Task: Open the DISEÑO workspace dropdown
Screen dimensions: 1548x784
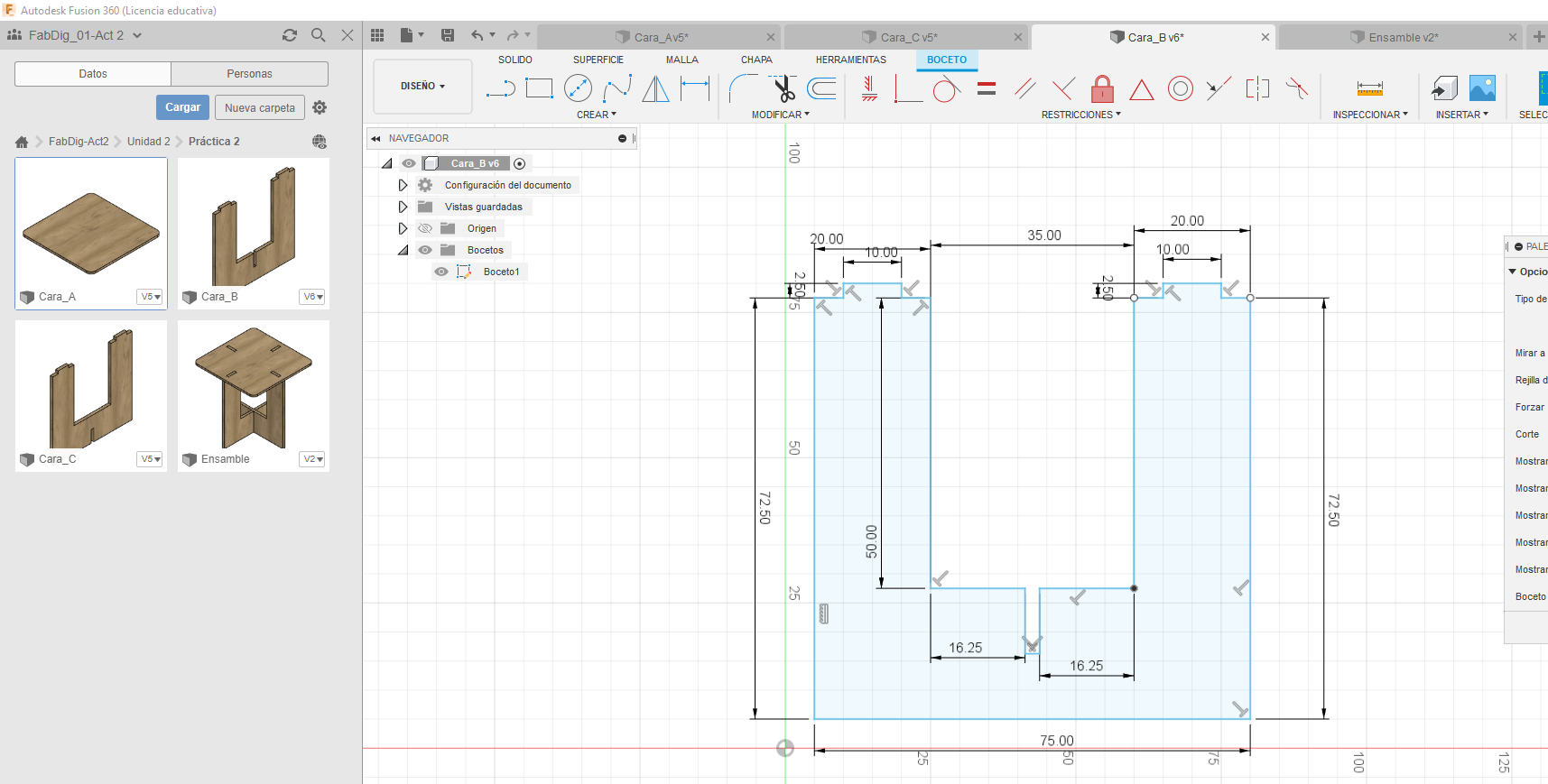Action: [x=422, y=87]
